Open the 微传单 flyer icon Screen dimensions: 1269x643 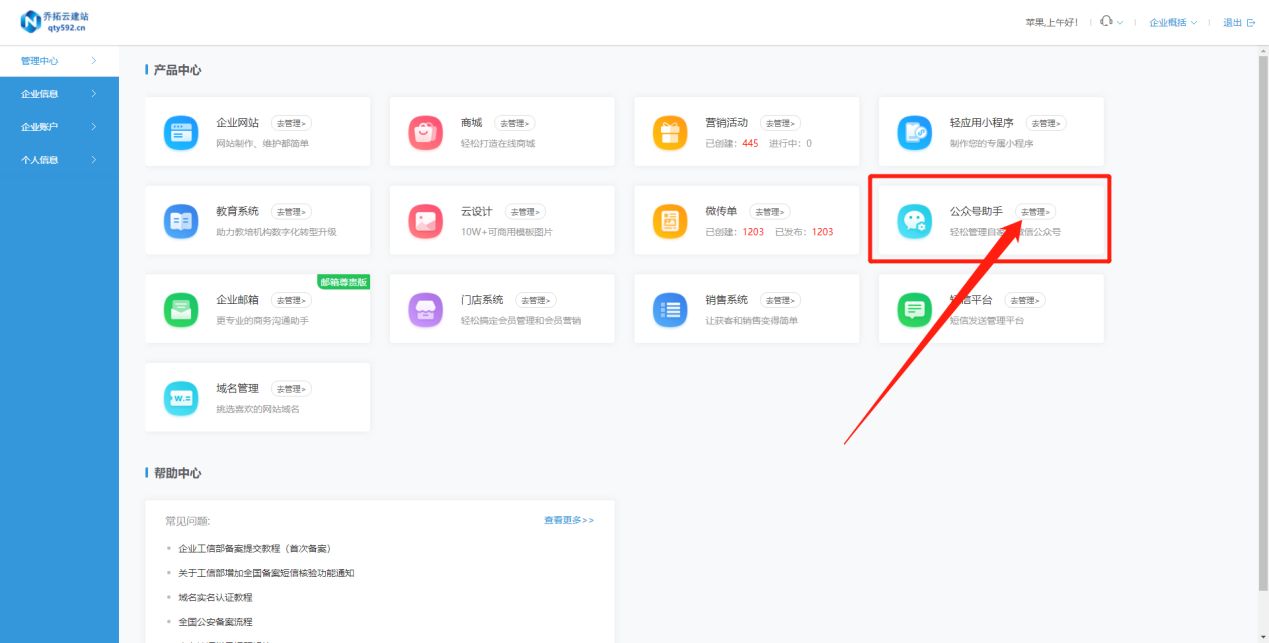669,219
